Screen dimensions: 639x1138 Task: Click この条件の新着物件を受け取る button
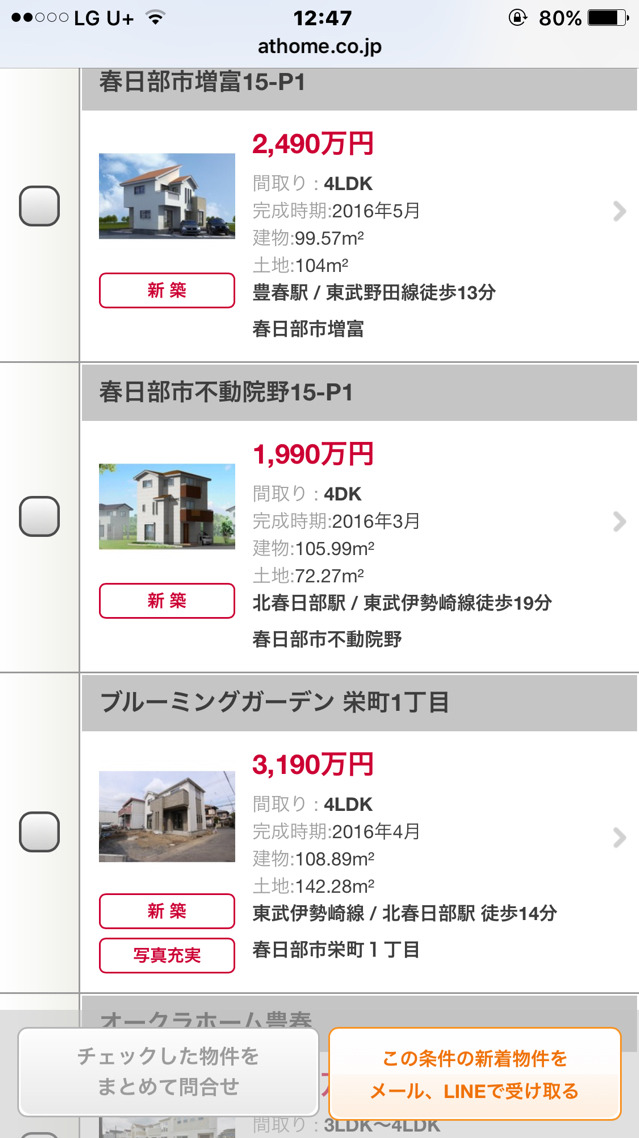tap(475, 1073)
